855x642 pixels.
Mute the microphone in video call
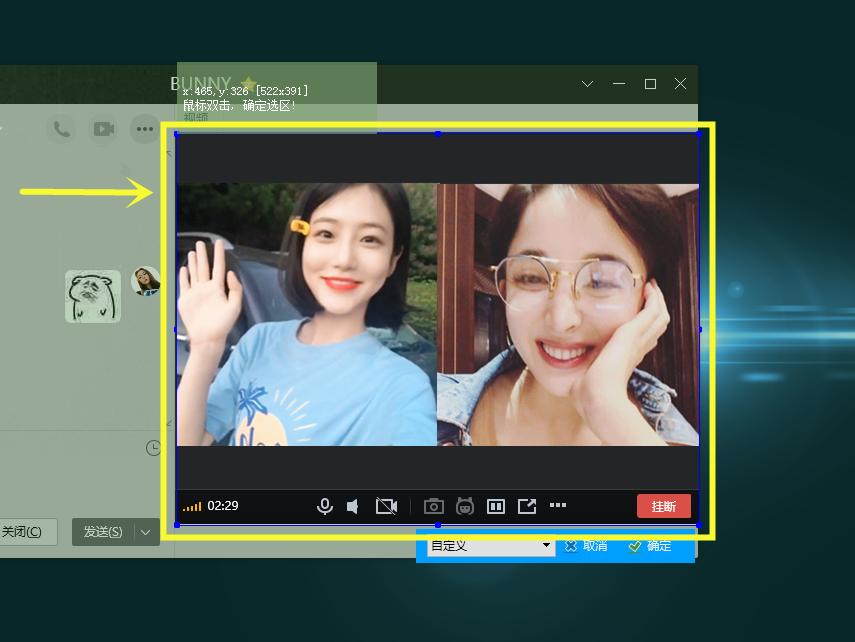[324, 507]
